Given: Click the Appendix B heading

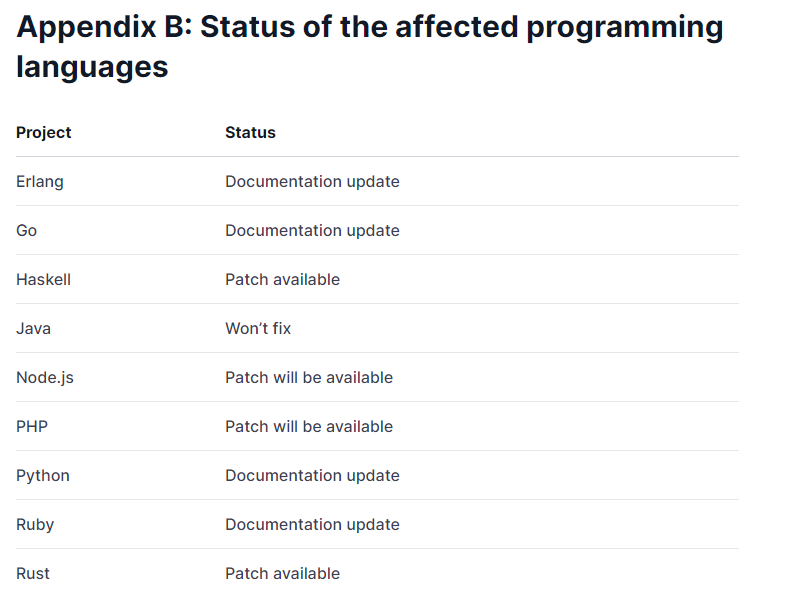Looking at the screenshot, I should pos(370,46).
